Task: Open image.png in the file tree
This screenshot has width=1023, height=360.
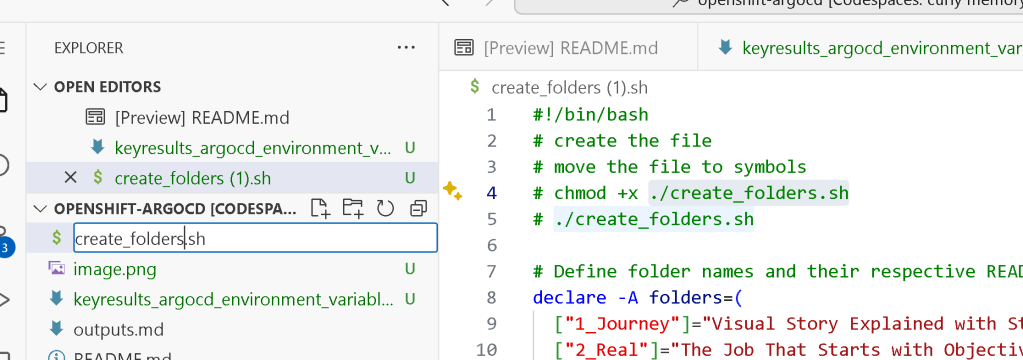Action: [x=115, y=269]
